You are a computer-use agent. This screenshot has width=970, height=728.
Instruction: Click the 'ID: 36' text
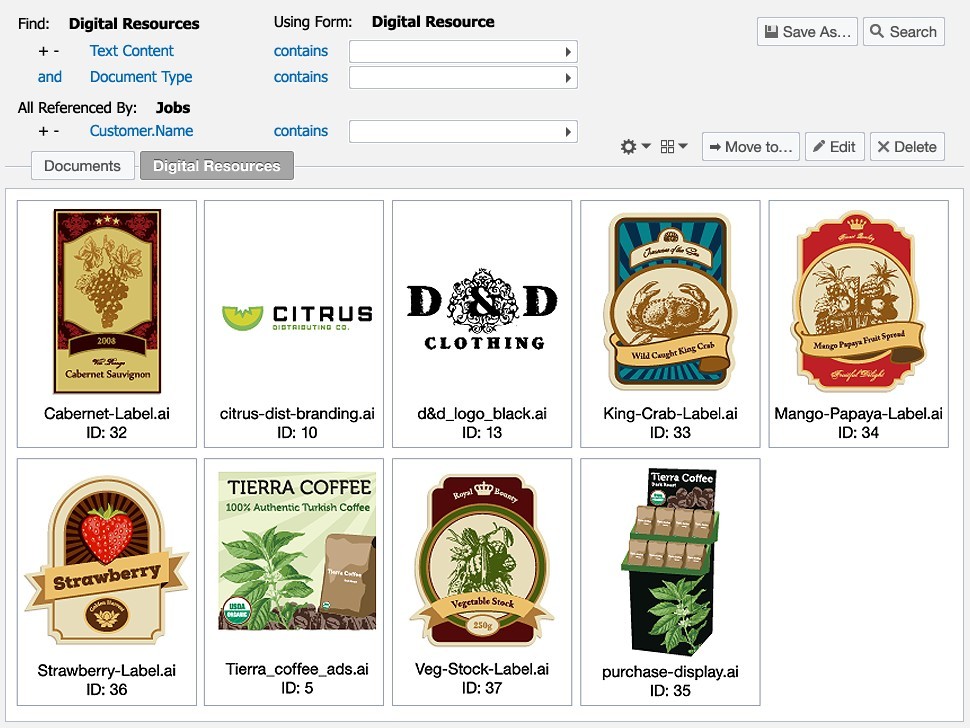106,689
